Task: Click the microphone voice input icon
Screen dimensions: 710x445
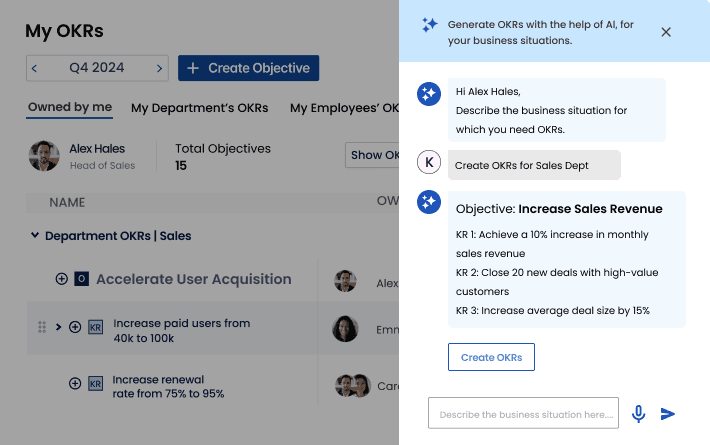Action: pyautogui.click(x=638, y=414)
